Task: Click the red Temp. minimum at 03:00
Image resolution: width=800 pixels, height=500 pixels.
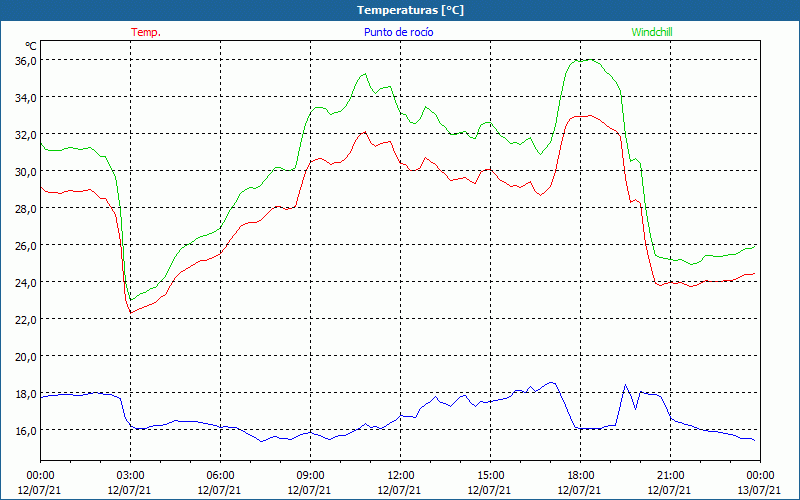Action: (131, 312)
